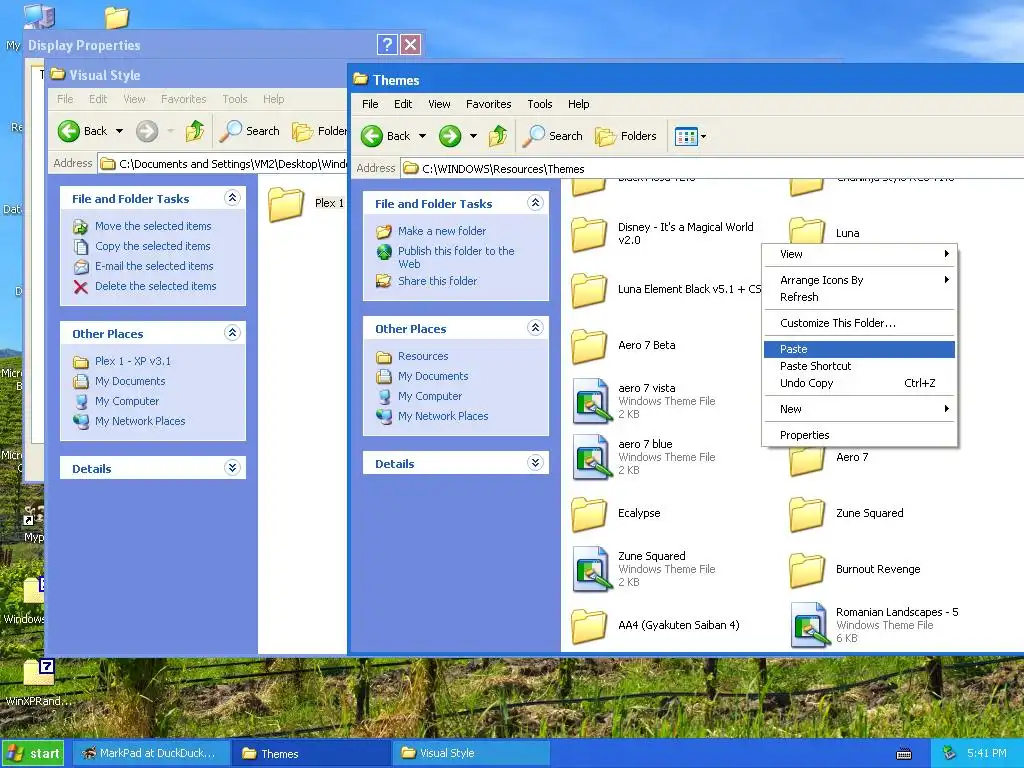Collapse File and Folder Tasks in Visual Style

click(x=232, y=197)
